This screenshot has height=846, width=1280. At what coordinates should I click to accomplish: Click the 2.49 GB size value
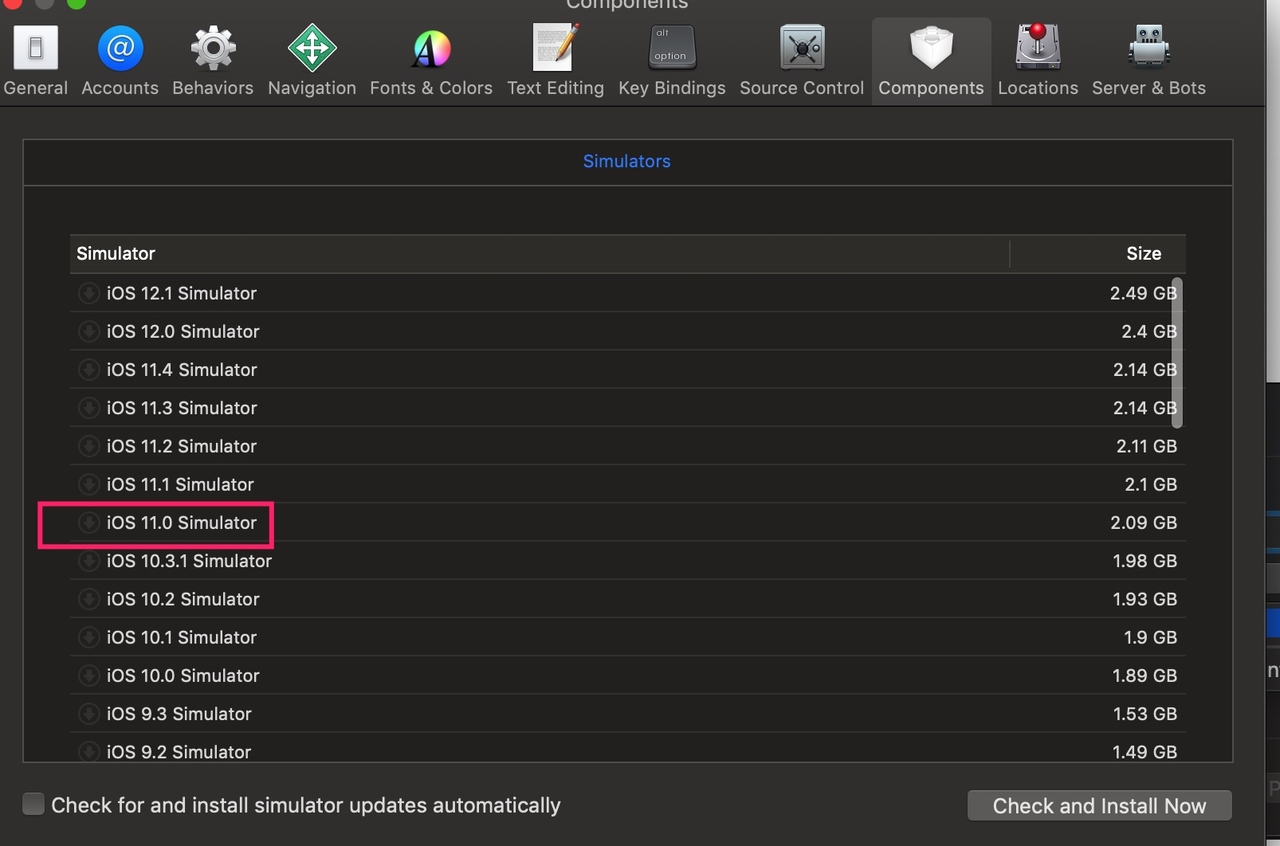click(1143, 293)
